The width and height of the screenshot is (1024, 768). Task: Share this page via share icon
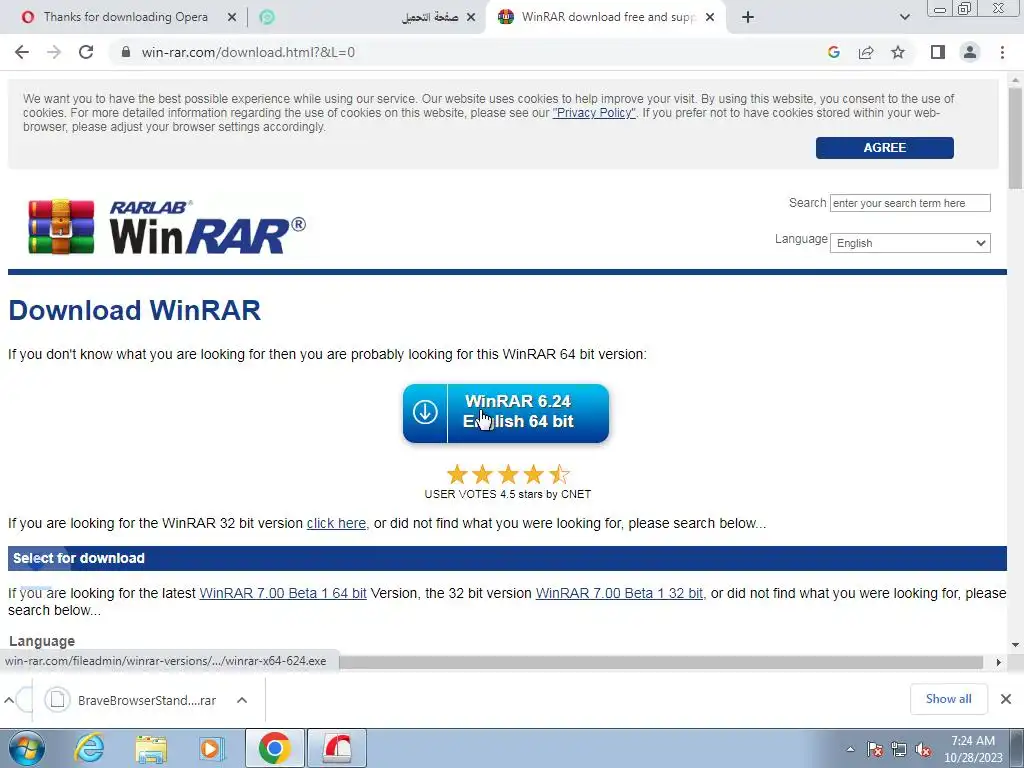coord(866,52)
